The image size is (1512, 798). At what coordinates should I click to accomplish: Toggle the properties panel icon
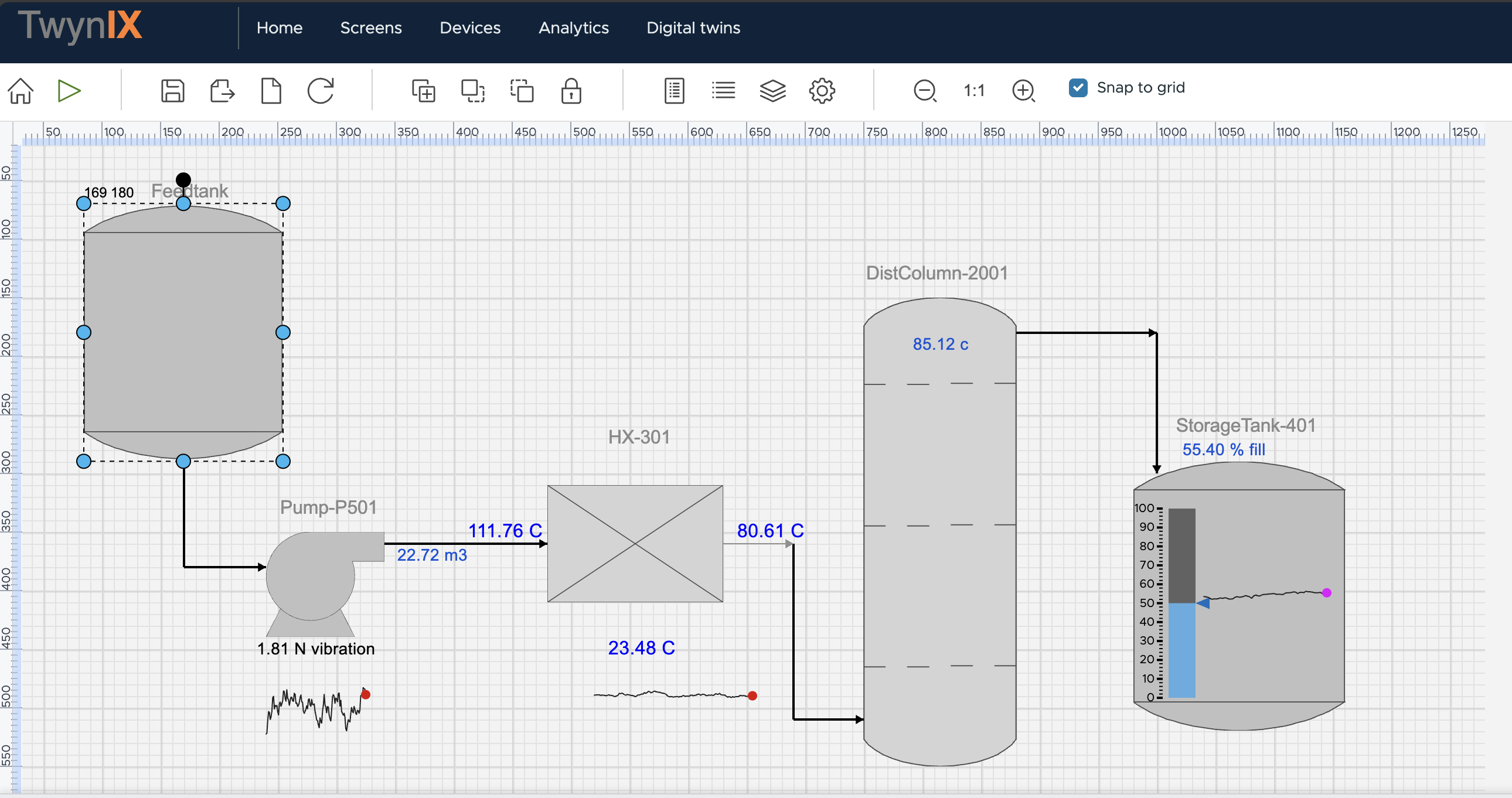point(674,90)
